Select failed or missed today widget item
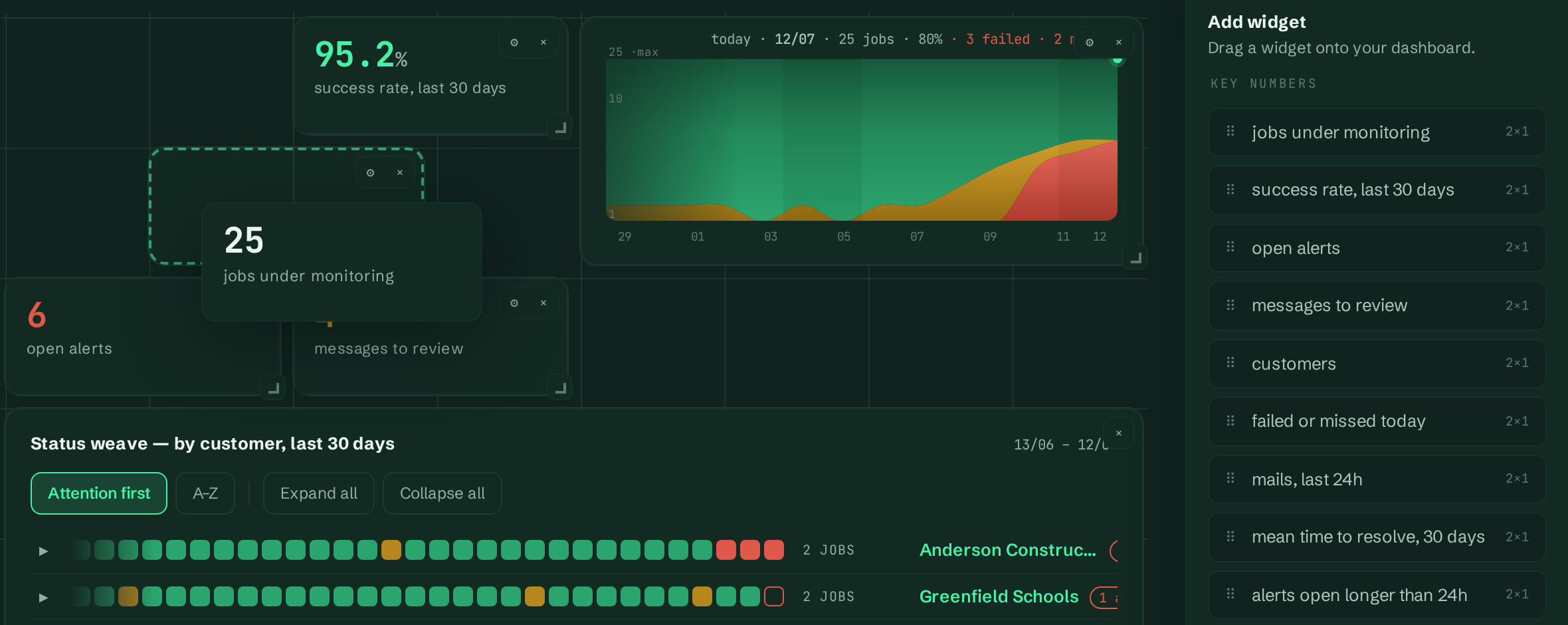This screenshot has width=1568, height=625. coord(1377,422)
